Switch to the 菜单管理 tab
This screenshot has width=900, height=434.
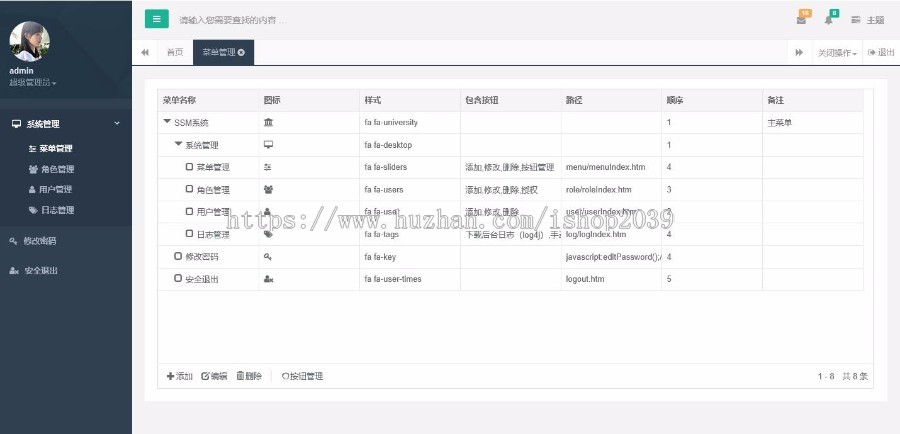tap(219, 52)
